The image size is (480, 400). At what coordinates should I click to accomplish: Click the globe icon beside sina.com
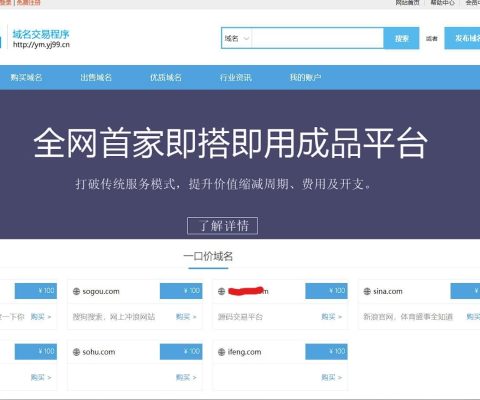click(367, 291)
